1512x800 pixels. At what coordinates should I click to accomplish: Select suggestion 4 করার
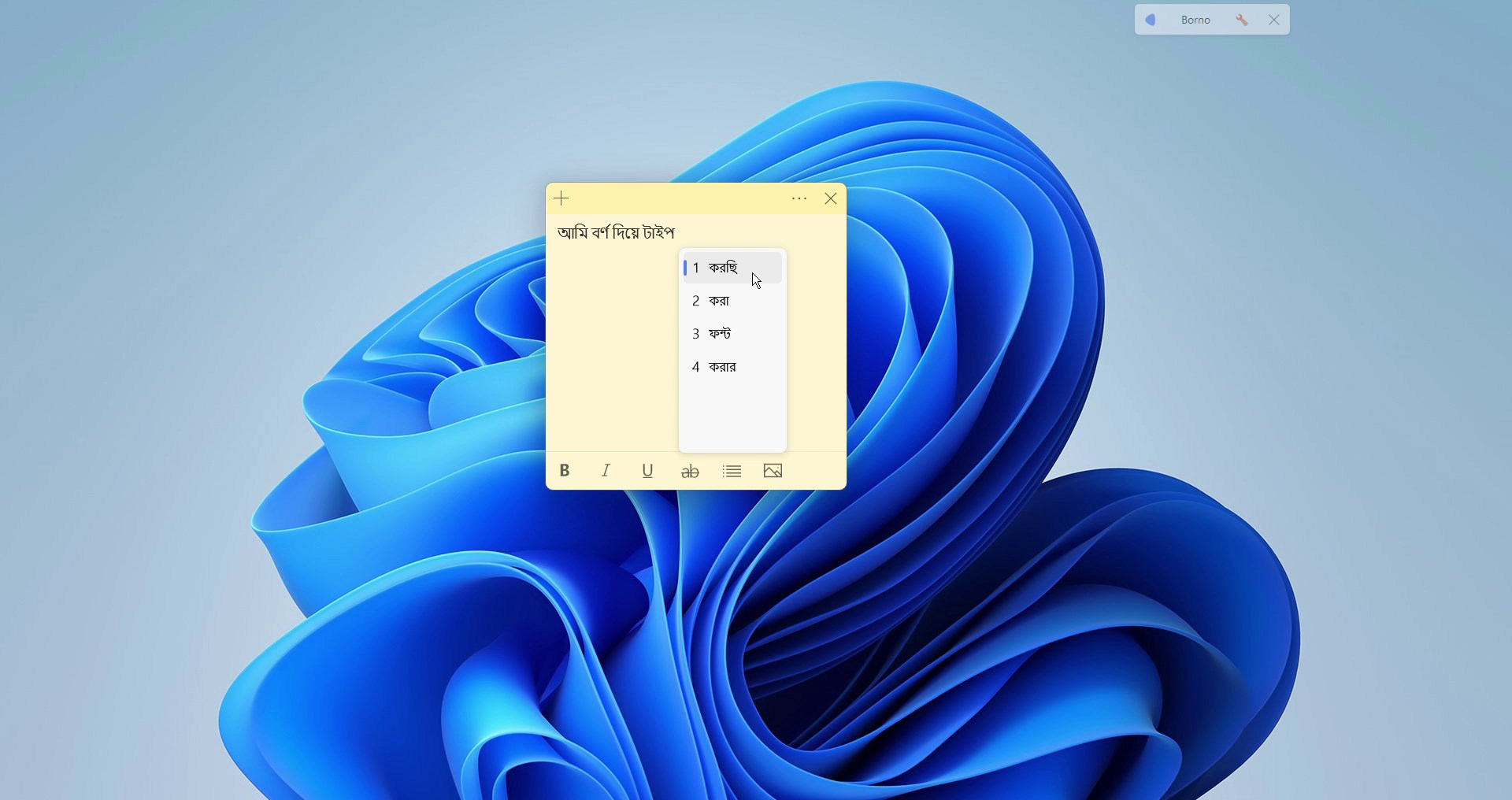pos(732,367)
